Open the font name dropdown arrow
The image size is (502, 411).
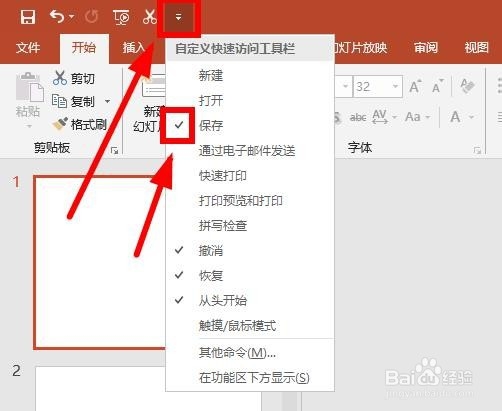345,86
